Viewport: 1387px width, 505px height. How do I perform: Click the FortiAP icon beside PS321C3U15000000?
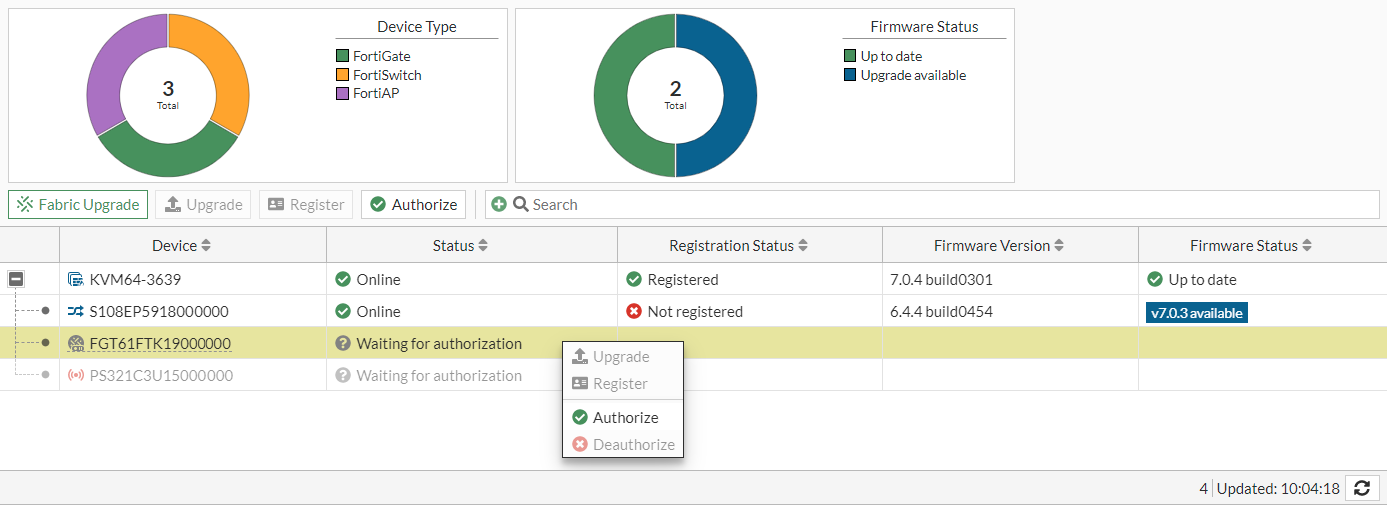(x=76, y=375)
